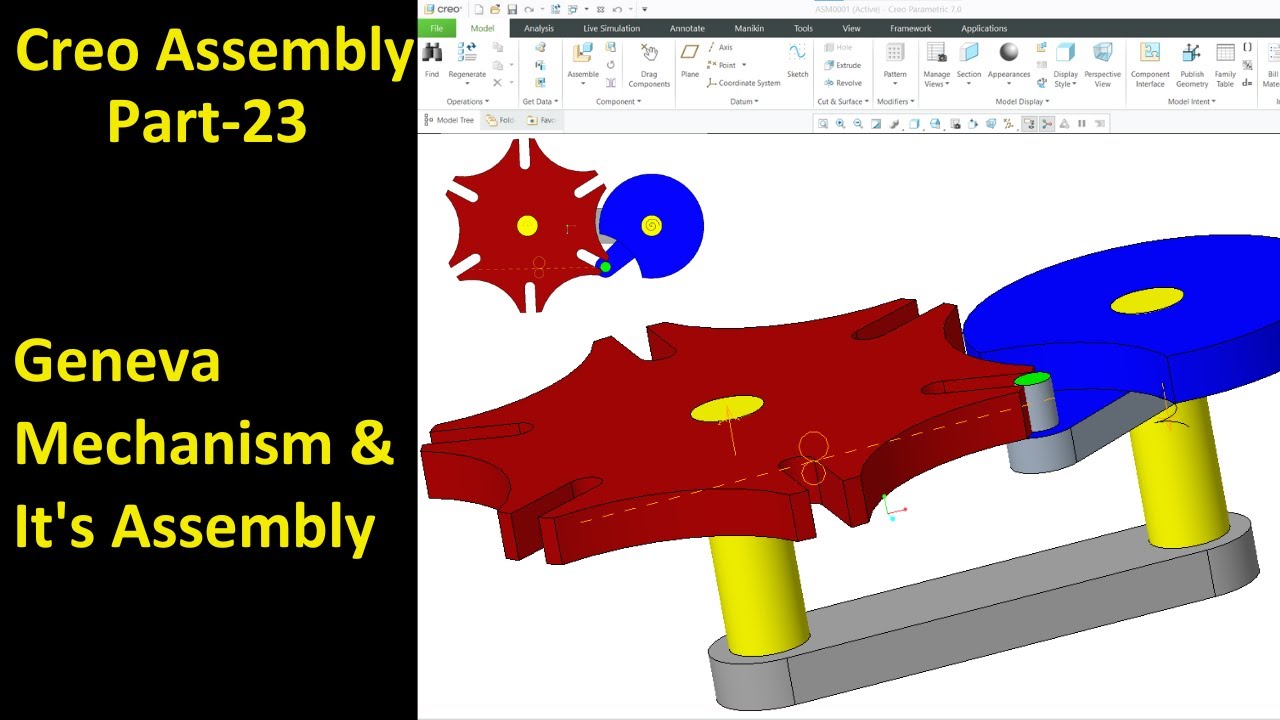
Task: Open the Manage Views dropdown
Action: (x=937, y=79)
